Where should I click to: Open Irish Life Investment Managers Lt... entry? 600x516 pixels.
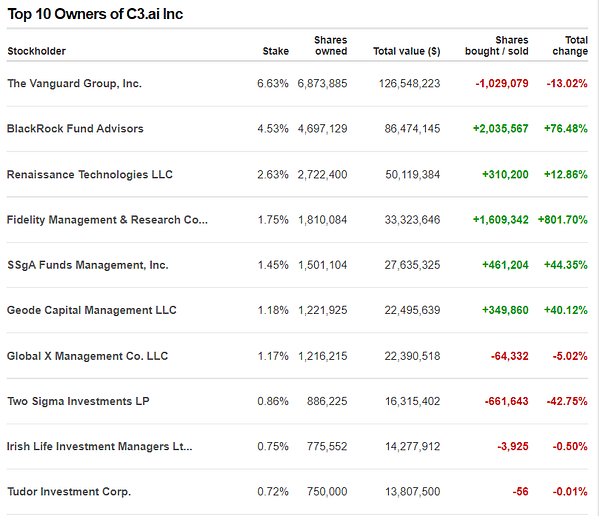(100, 446)
